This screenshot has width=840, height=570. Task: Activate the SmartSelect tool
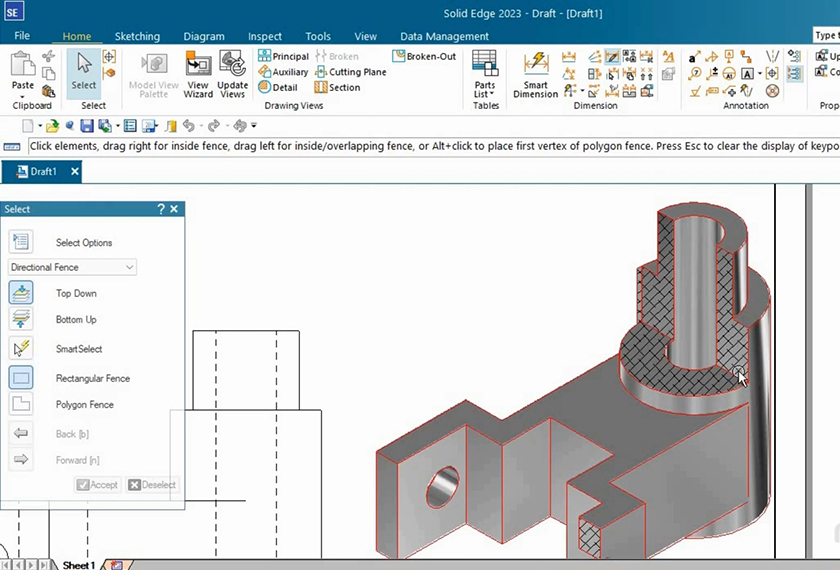21,349
